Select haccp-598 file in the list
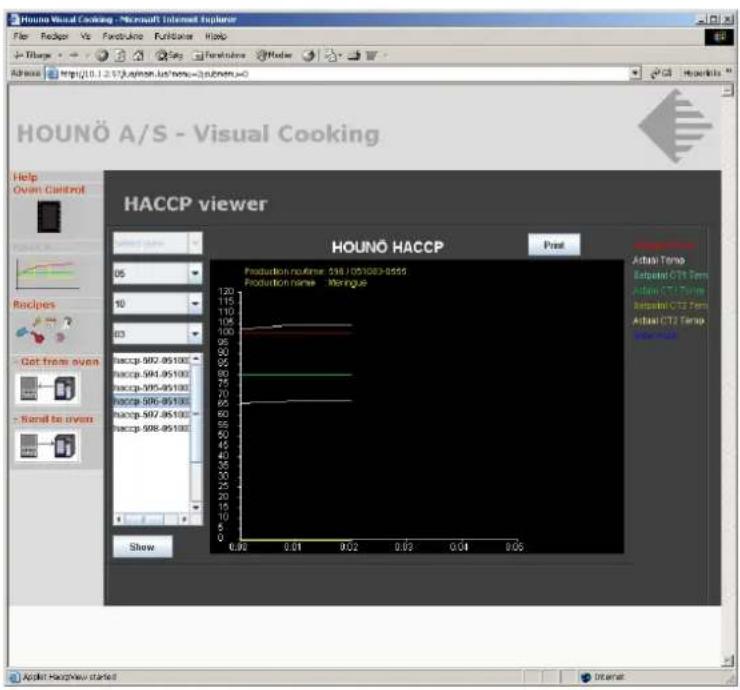Image resolution: width=740 pixels, height=690 pixels. pos(151,428)
